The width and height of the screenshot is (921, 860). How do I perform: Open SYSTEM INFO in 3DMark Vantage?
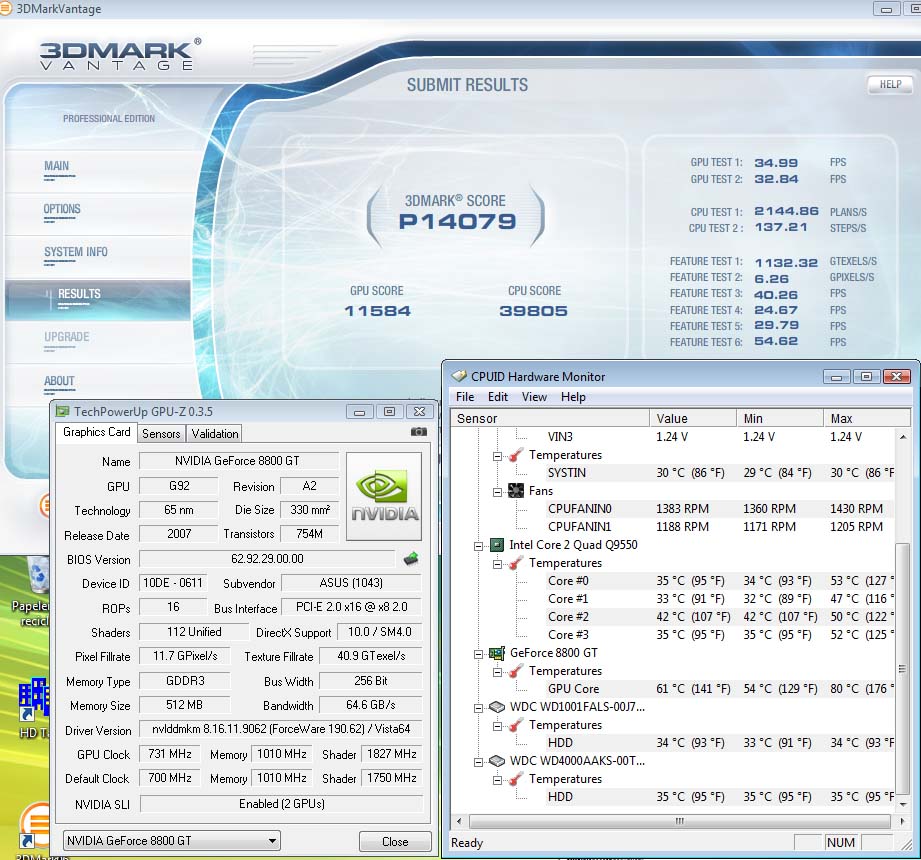pos(76,252)
